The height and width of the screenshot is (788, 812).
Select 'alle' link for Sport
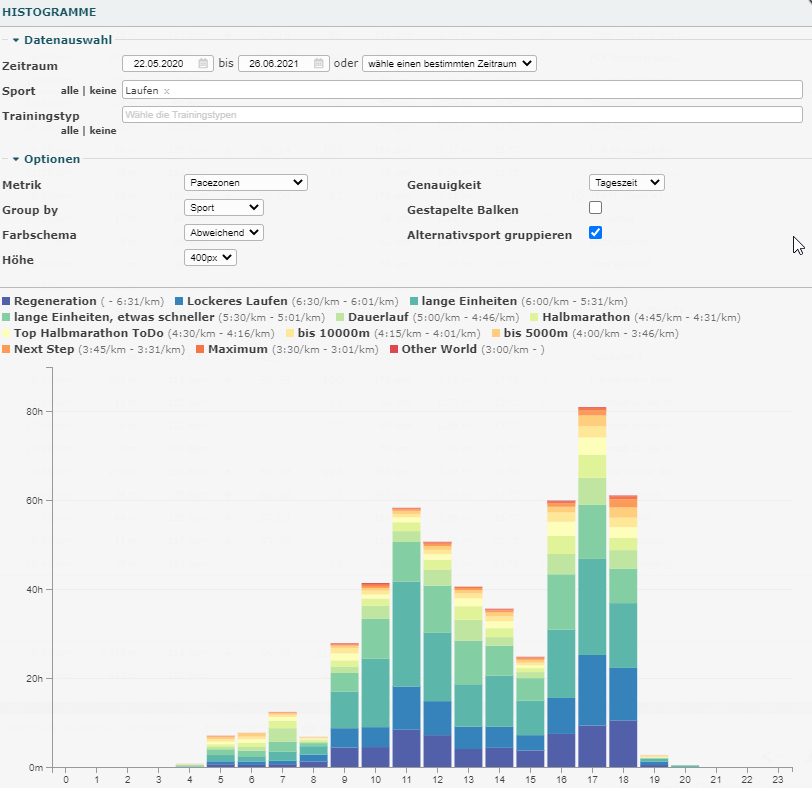click(x=70, y=91)
